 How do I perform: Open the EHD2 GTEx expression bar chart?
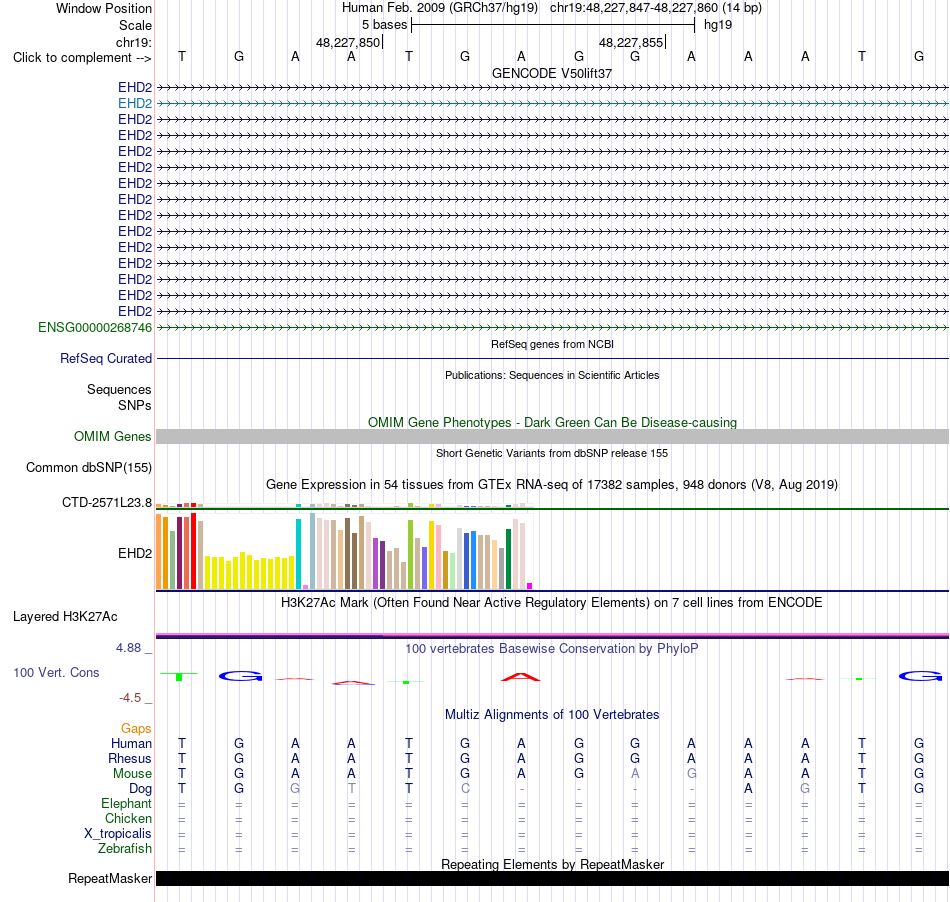tap(344, 551)
